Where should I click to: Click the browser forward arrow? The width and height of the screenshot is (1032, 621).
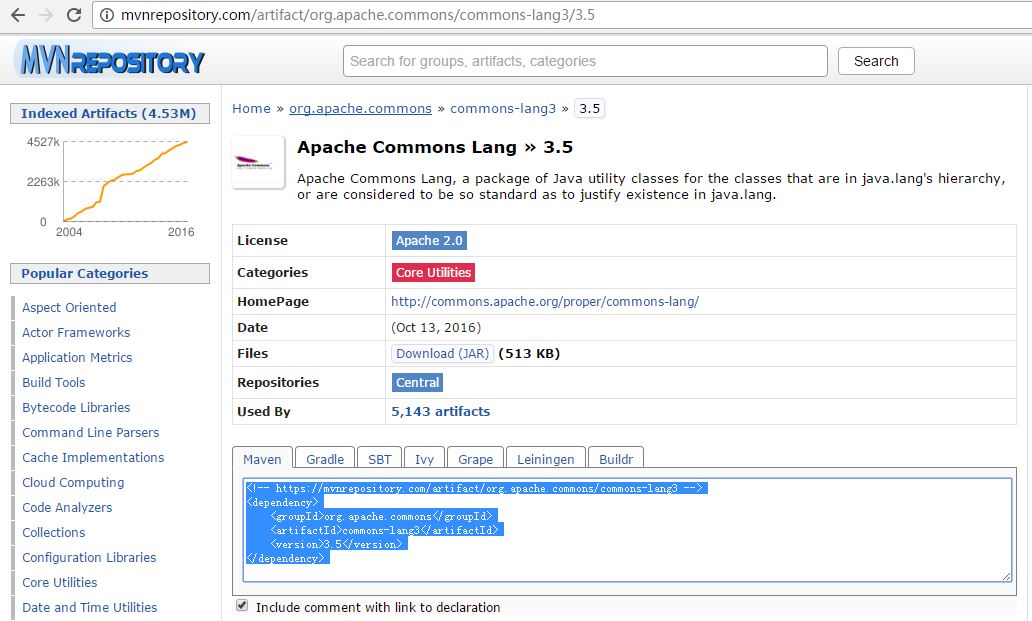[x=46, y=14]
